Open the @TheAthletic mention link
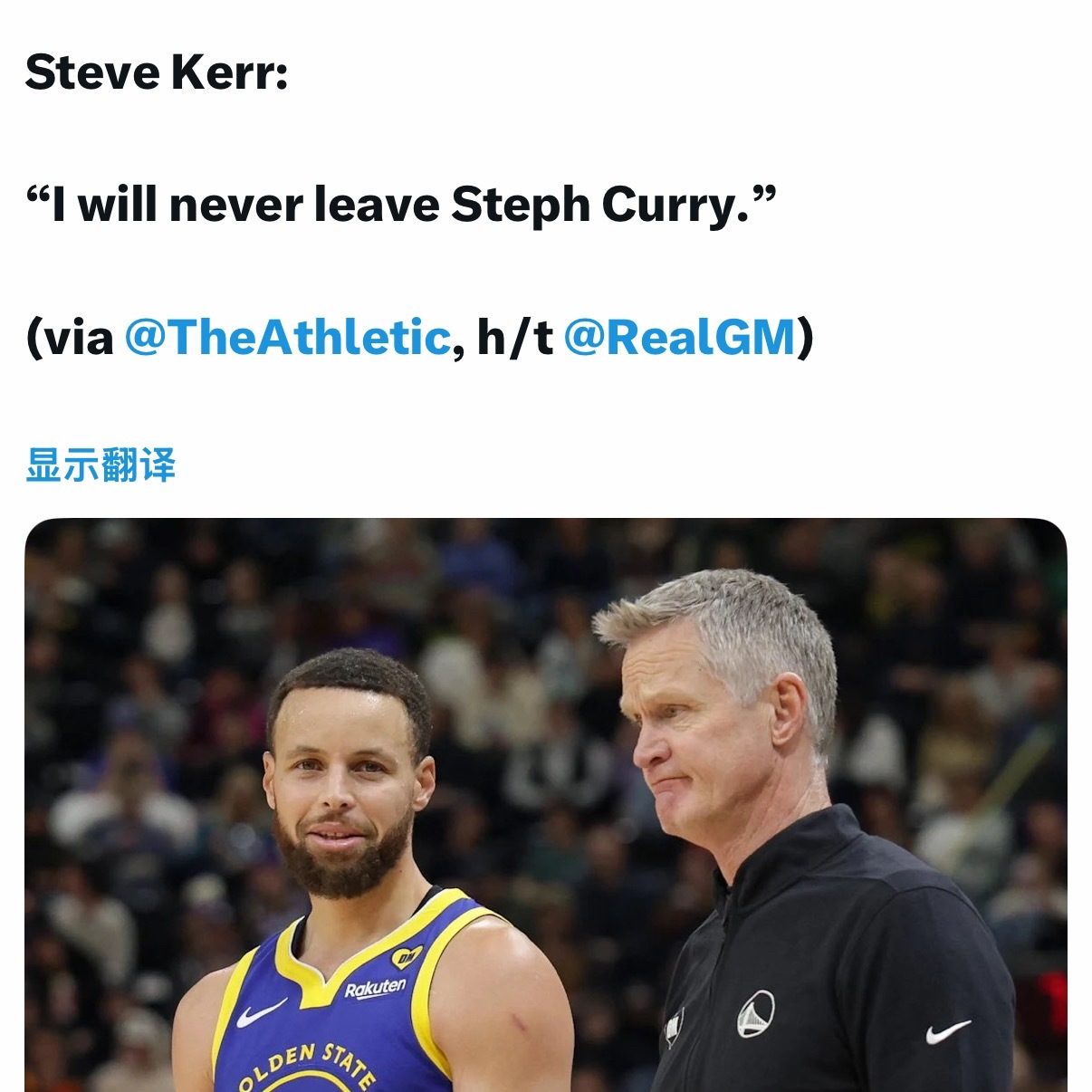Viewport: 1092px width, 1092px height. (287, 338)
